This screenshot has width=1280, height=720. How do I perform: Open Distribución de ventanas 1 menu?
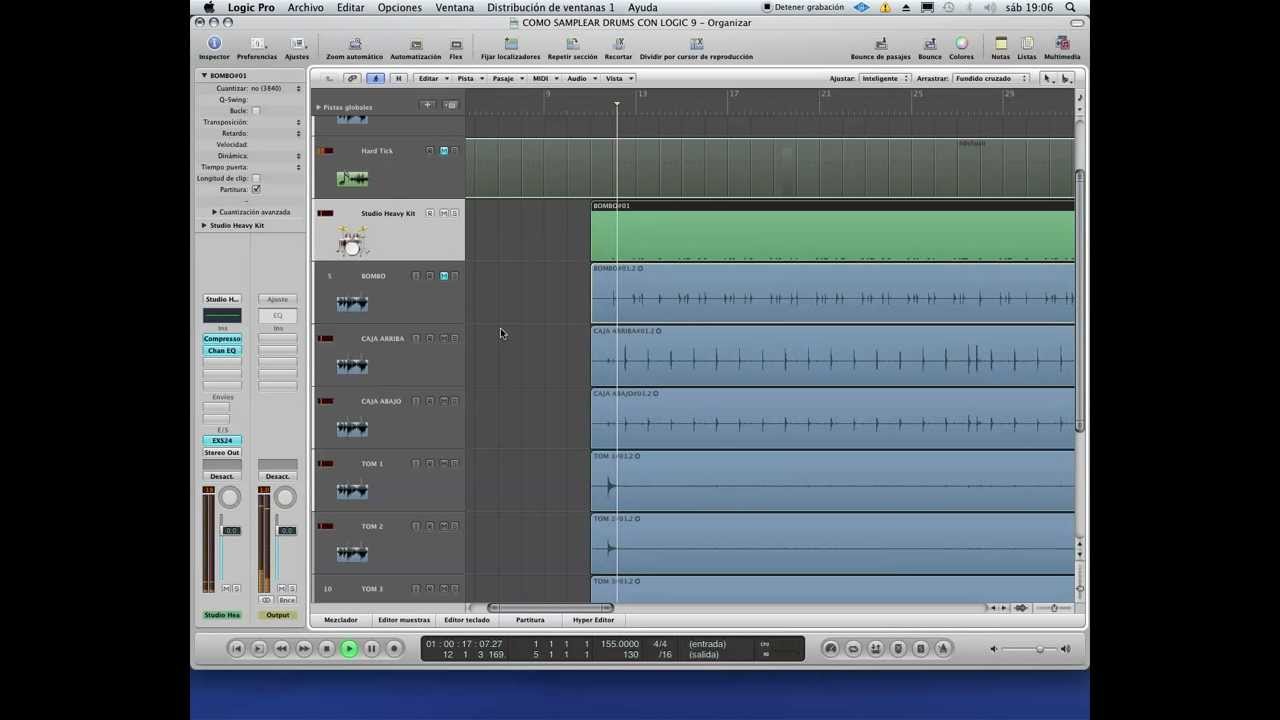click(x=551, y=8)
